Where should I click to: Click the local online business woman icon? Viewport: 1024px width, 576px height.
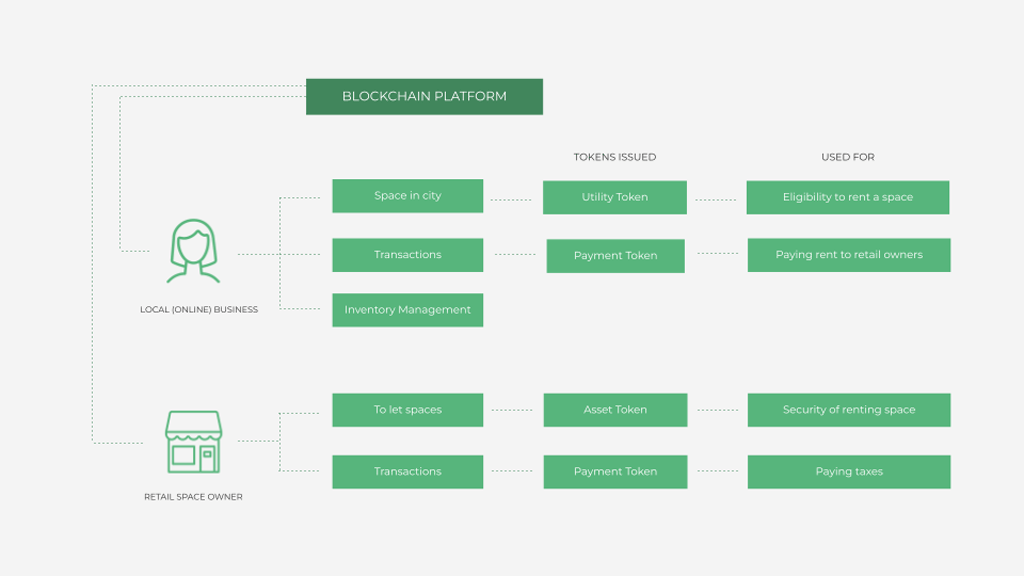pyautogui.click(x=194, y=251)
